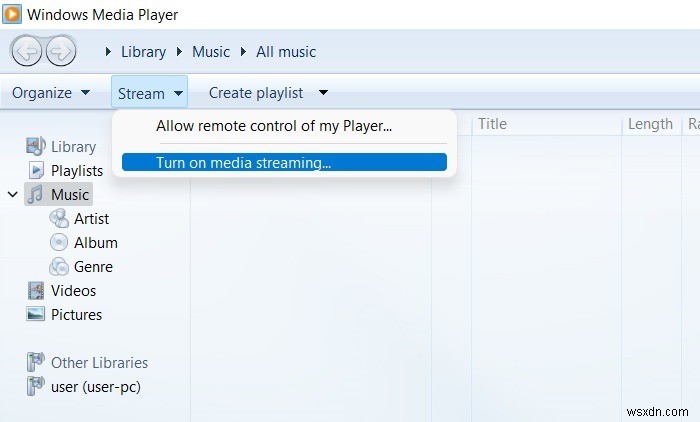This screenshot has height=422, width=700.
Task: Click the Videos filmstrip icon
Action: click(x=36, y=291)
